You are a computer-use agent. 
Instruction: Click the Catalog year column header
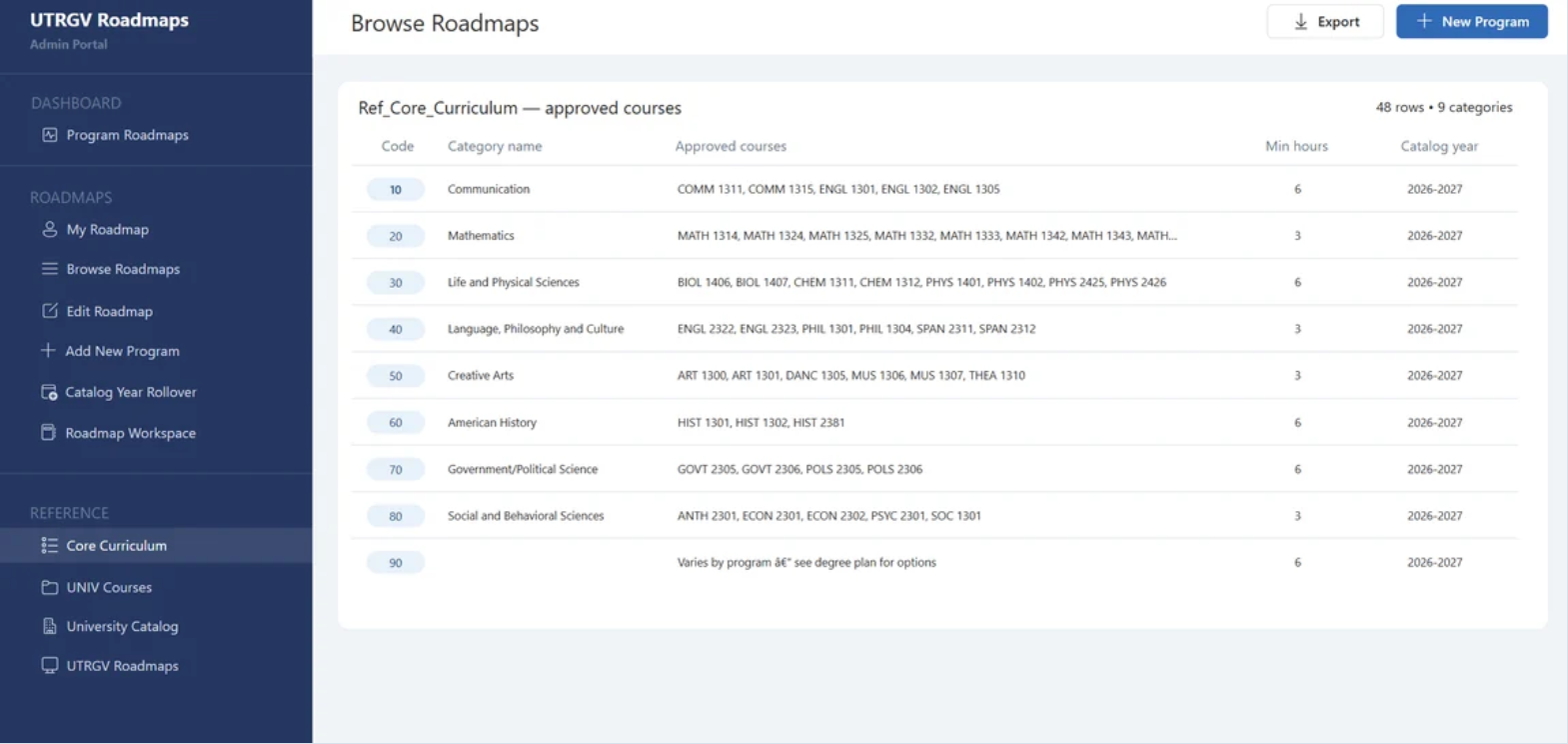(x=1439, y=146)
